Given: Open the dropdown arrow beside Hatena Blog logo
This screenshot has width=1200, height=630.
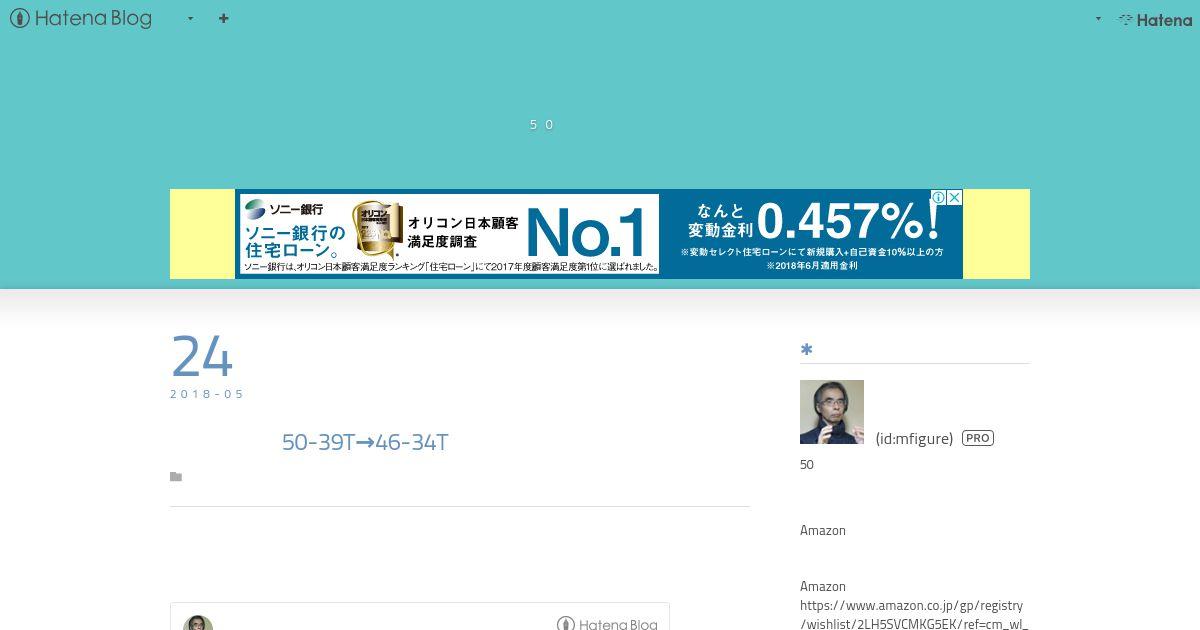Looking at the screenshot, I should click(x=190, y=19).
